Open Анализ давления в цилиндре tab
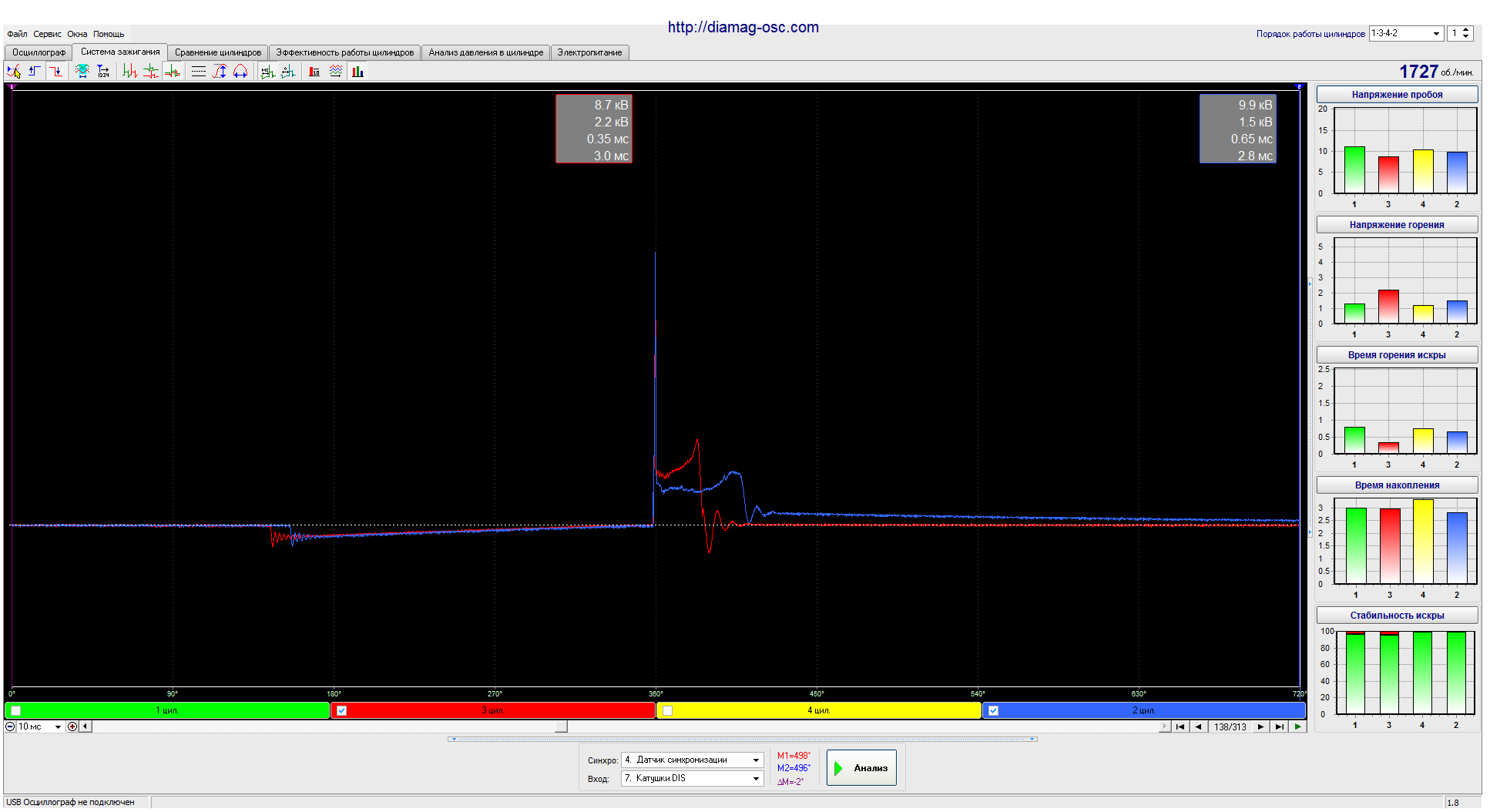 coord(485,52)
